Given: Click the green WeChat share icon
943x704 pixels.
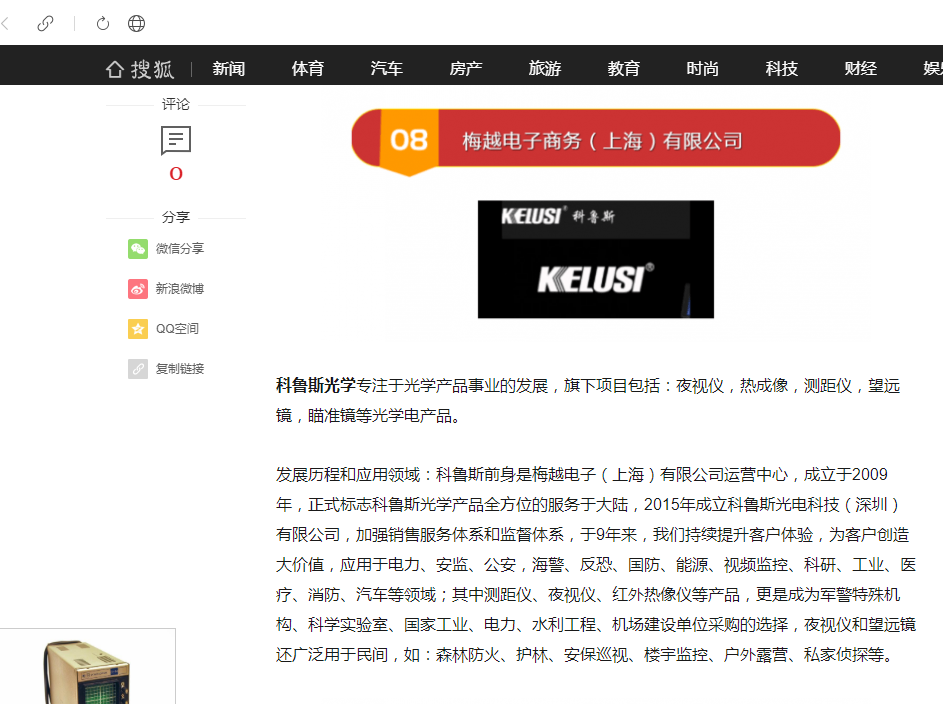Looking at the screenshot, I should tap(138, 249).
